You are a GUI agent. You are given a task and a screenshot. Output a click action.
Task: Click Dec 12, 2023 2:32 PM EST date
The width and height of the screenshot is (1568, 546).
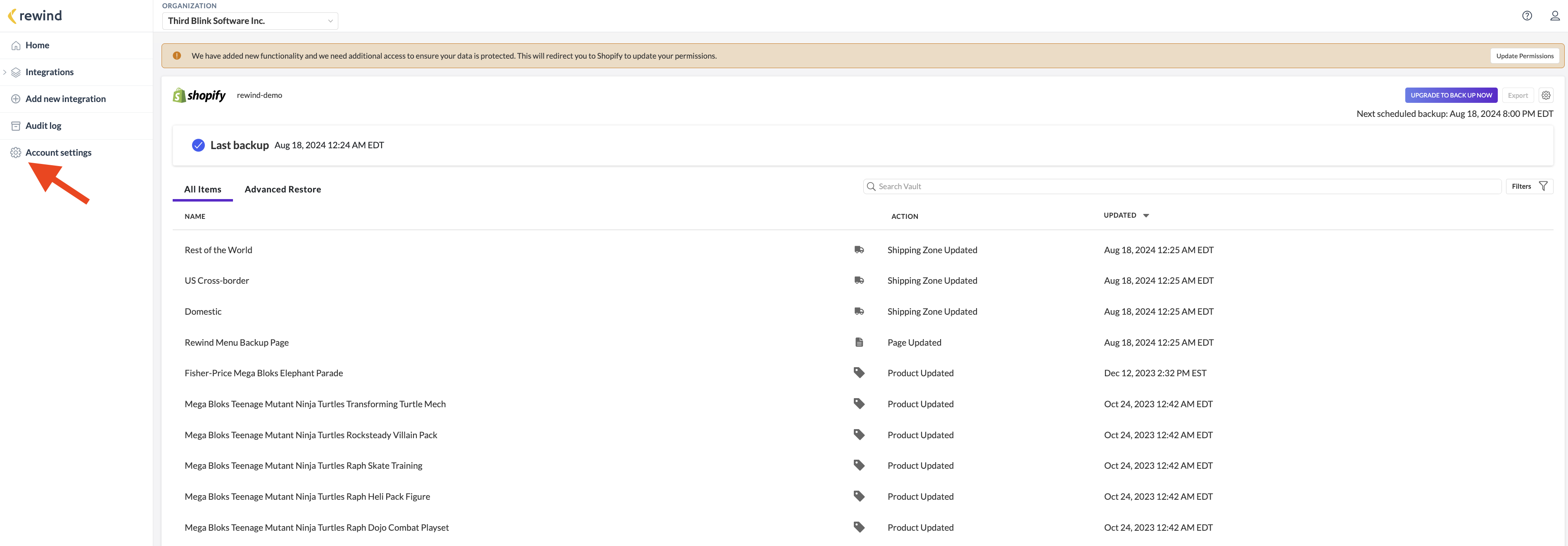[x=1155, y=373]
